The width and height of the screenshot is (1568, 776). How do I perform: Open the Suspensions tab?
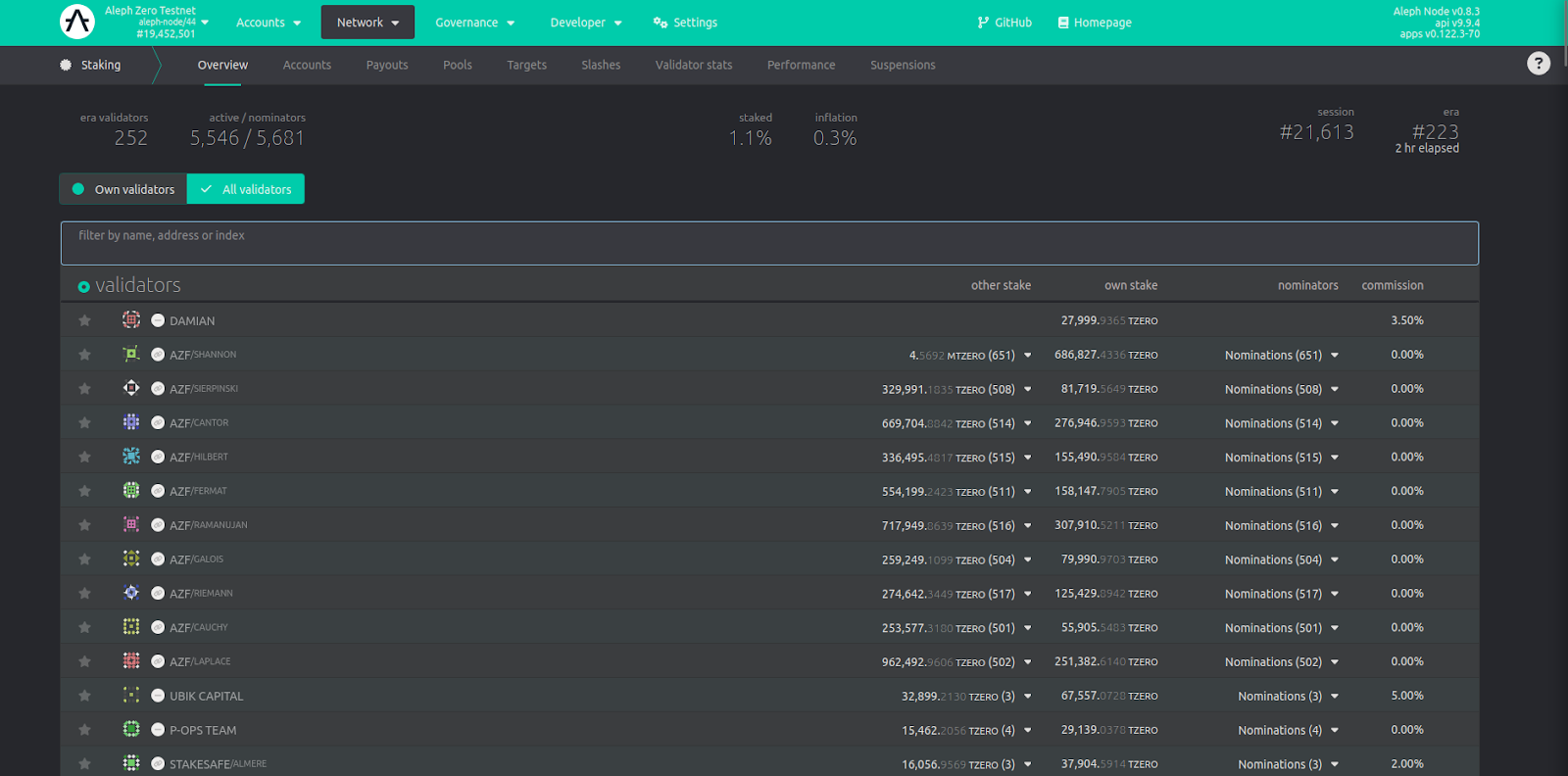coord(903,65)
